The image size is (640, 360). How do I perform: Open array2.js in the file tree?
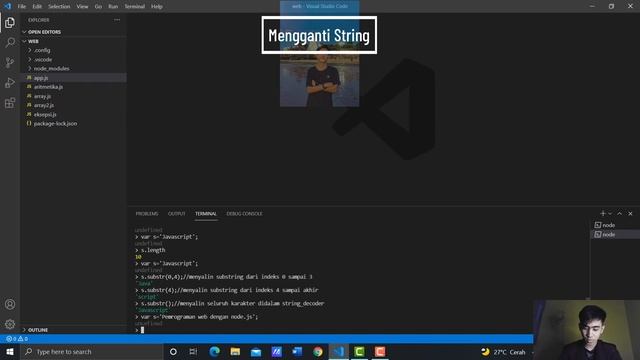click(44, 105)
